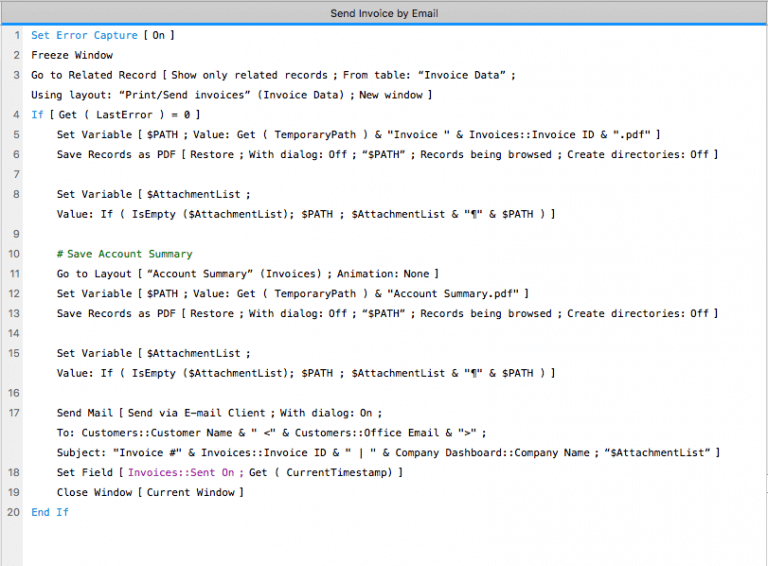768x566 pixels.
Task: Select line 12 Set Variable with Account Summary.pdf
Action: pyautogui.click(x=292, y=294)
